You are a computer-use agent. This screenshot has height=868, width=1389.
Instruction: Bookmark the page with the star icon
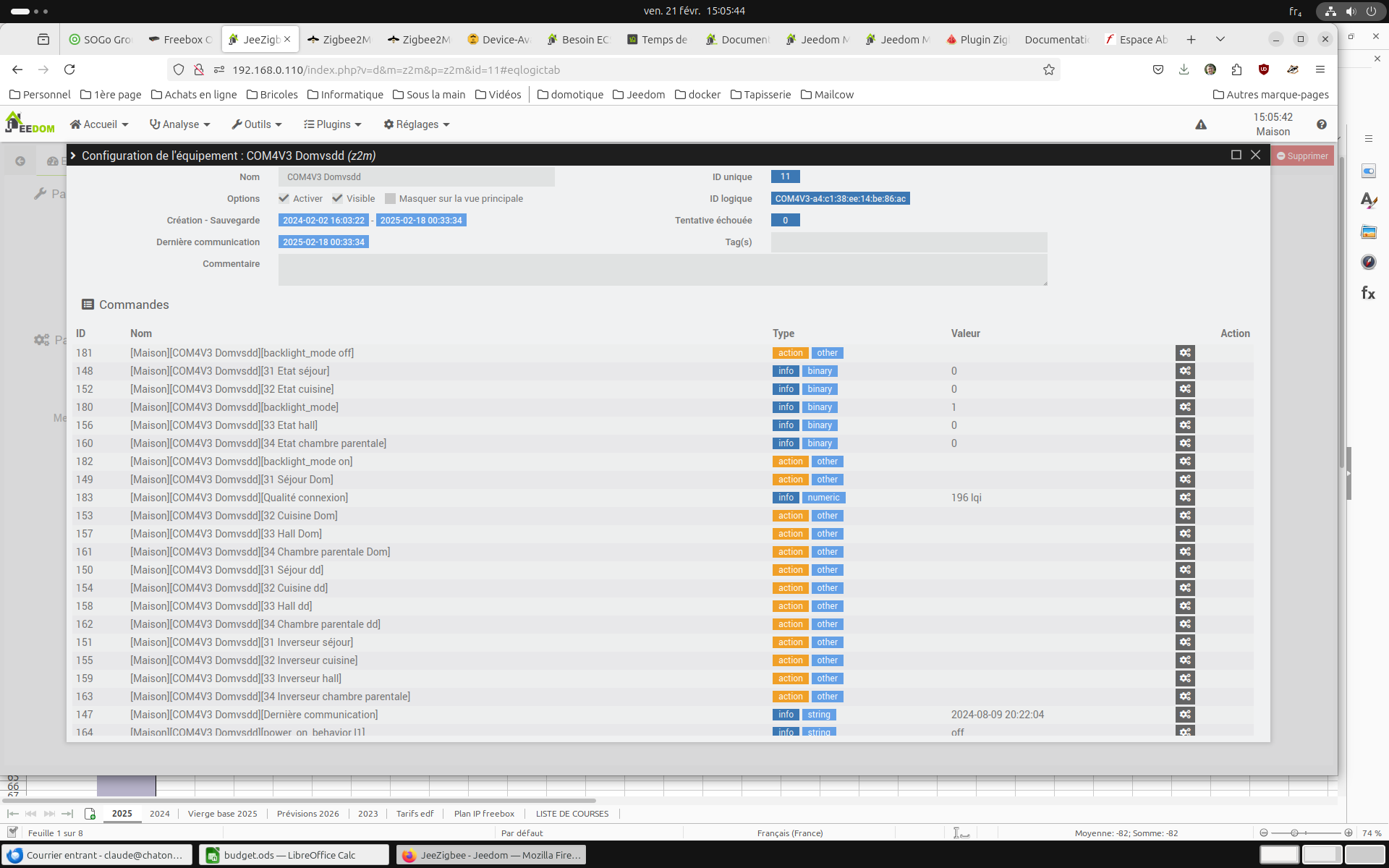click(1048, 69)
